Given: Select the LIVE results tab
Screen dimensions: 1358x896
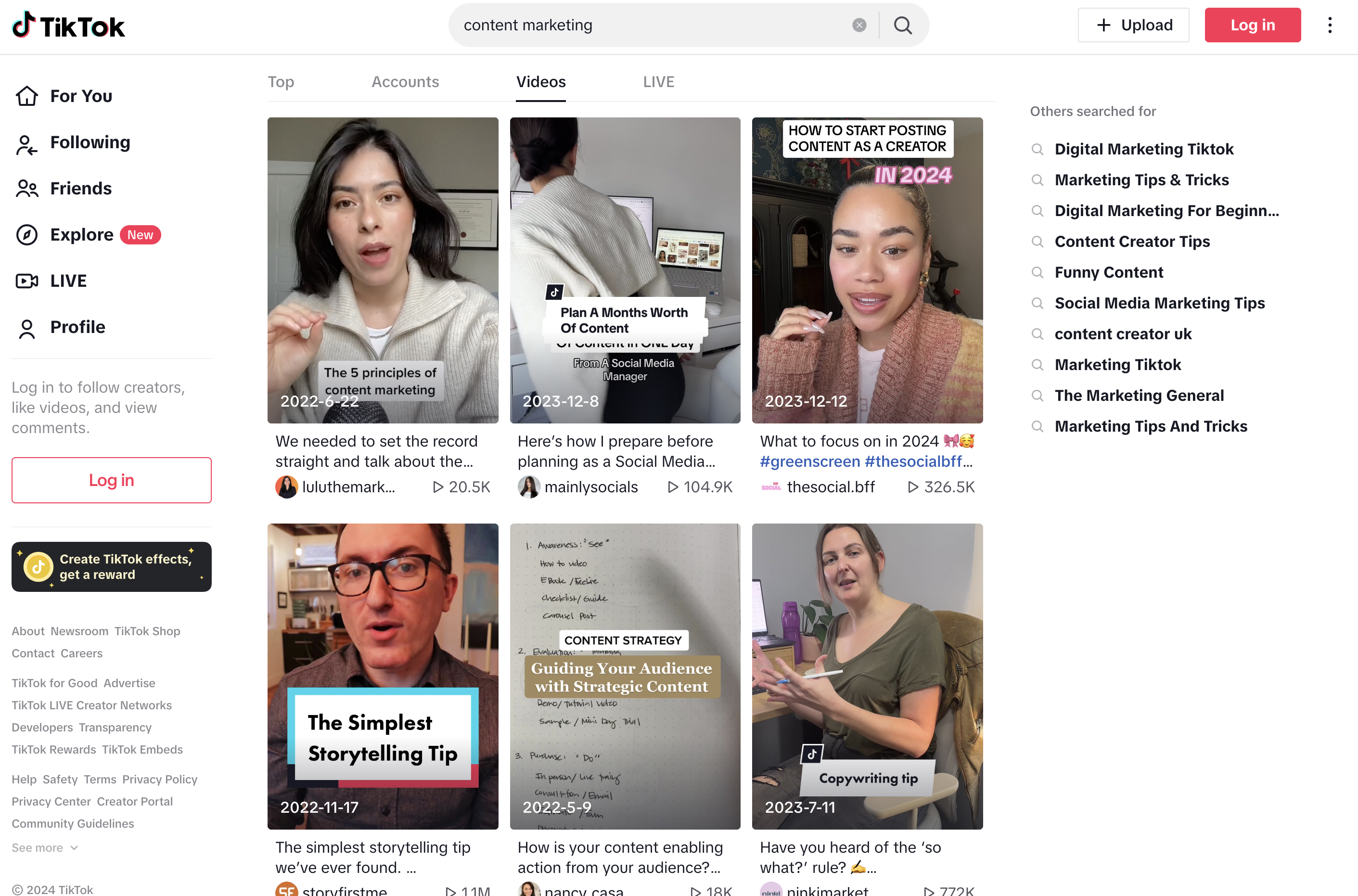Looking at the screenshot, I should tap(658, 82).
